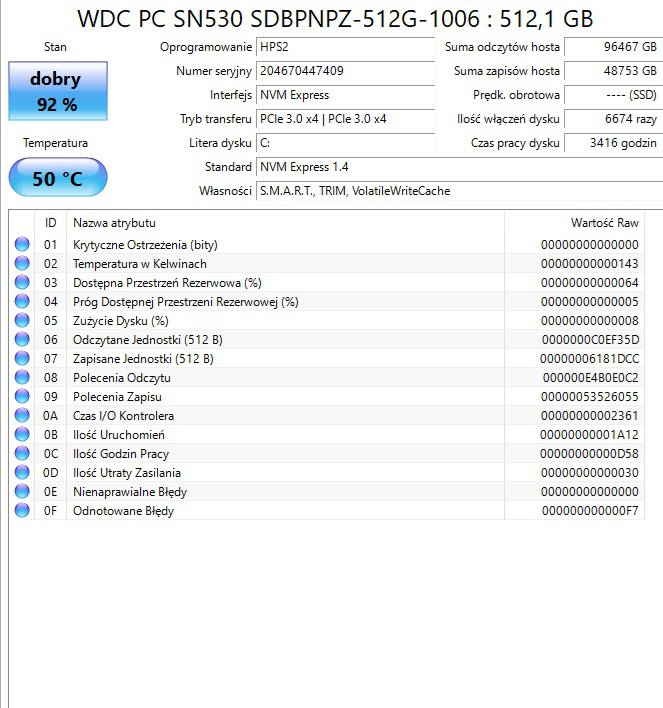Select the 'Zużycie Dysku (%)' attribute name

tap(121, 321)
